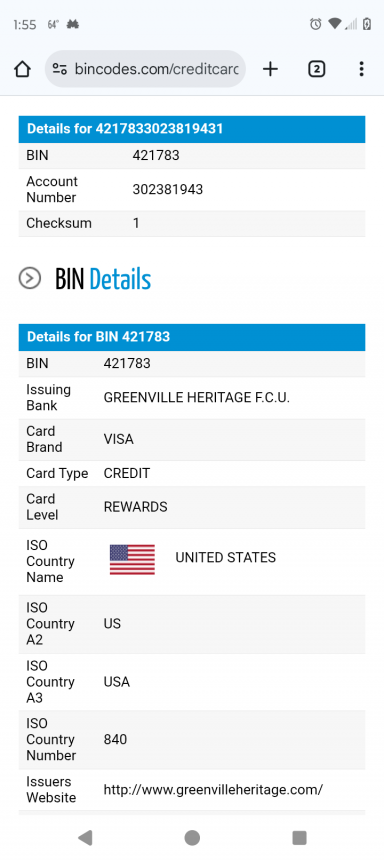Tap the Android back navigation button

click(84, 838)
